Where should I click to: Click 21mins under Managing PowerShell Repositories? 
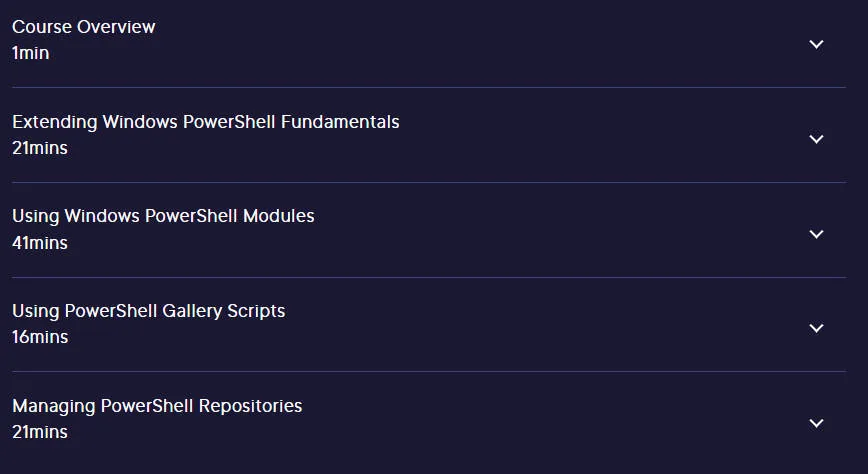pyautogui.click(x=40, y=432)
